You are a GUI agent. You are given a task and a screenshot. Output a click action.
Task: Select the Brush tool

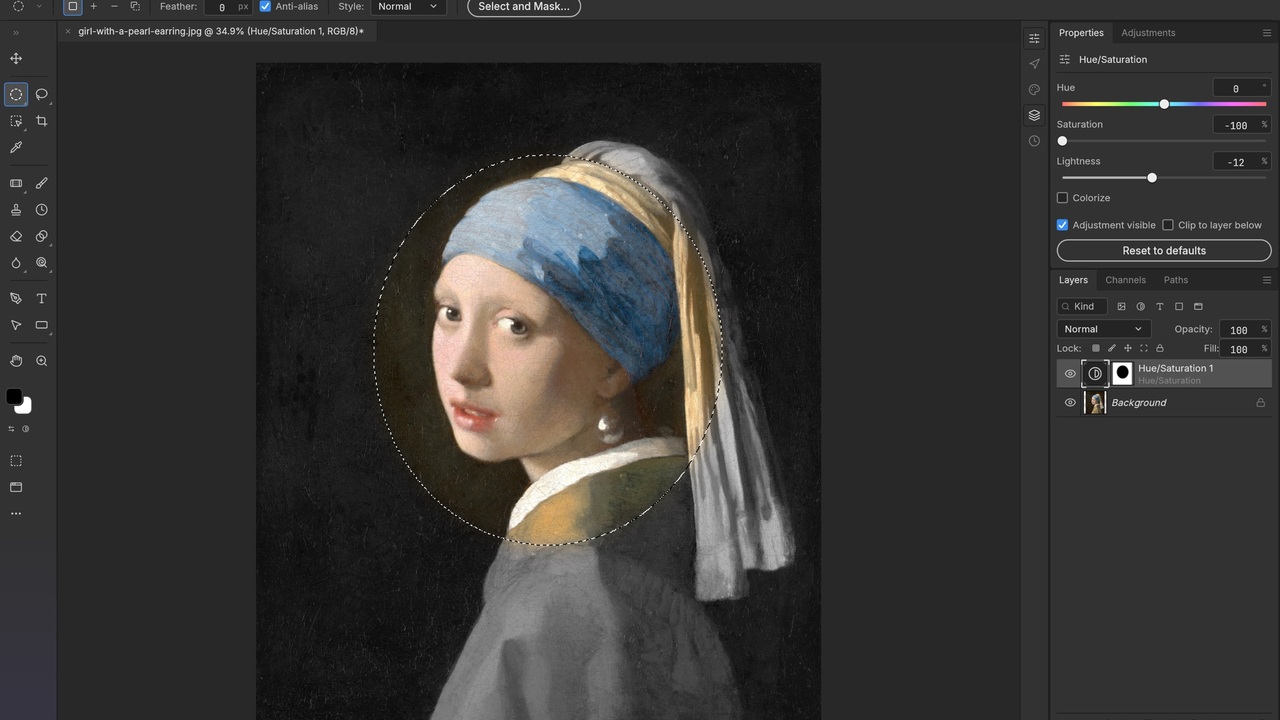coord(42,183)
